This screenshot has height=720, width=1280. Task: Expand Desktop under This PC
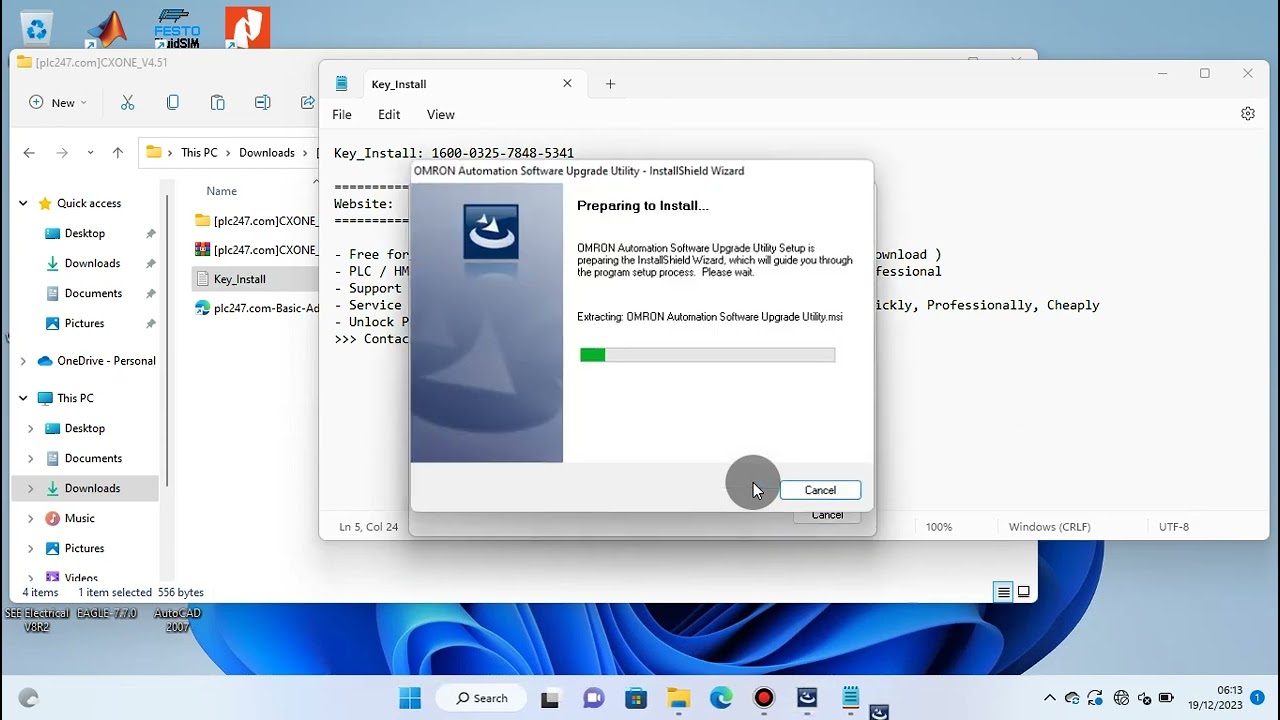(x=30, y=428)
